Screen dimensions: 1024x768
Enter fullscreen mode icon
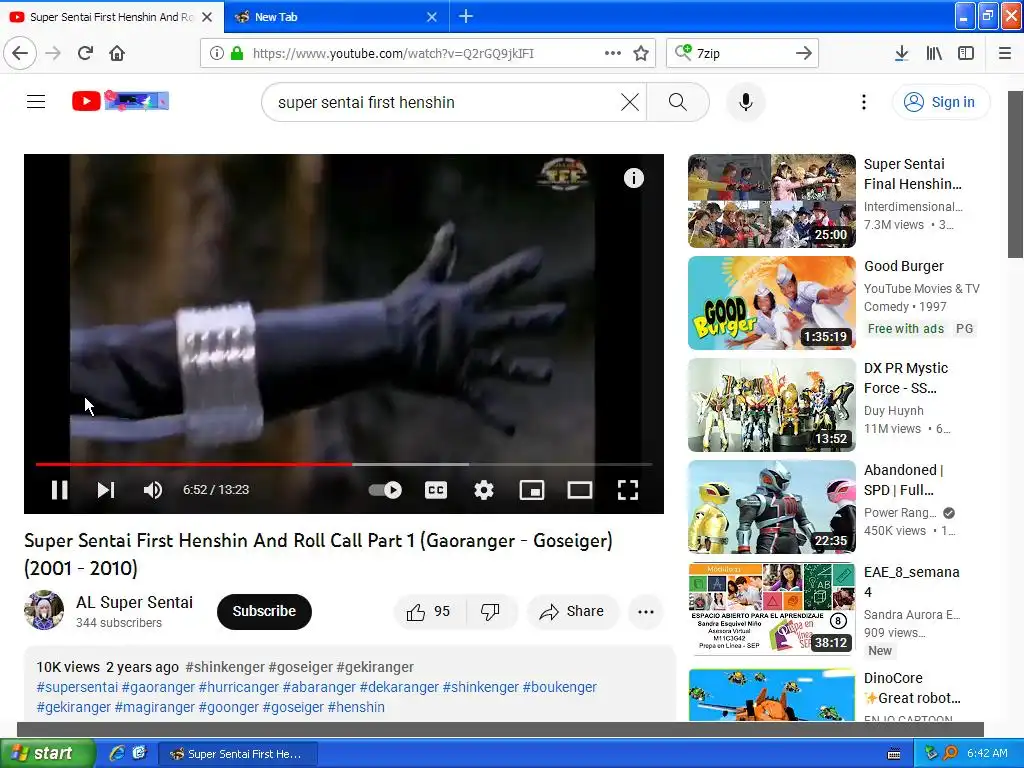pyautogui.click(x=628, y=490)
